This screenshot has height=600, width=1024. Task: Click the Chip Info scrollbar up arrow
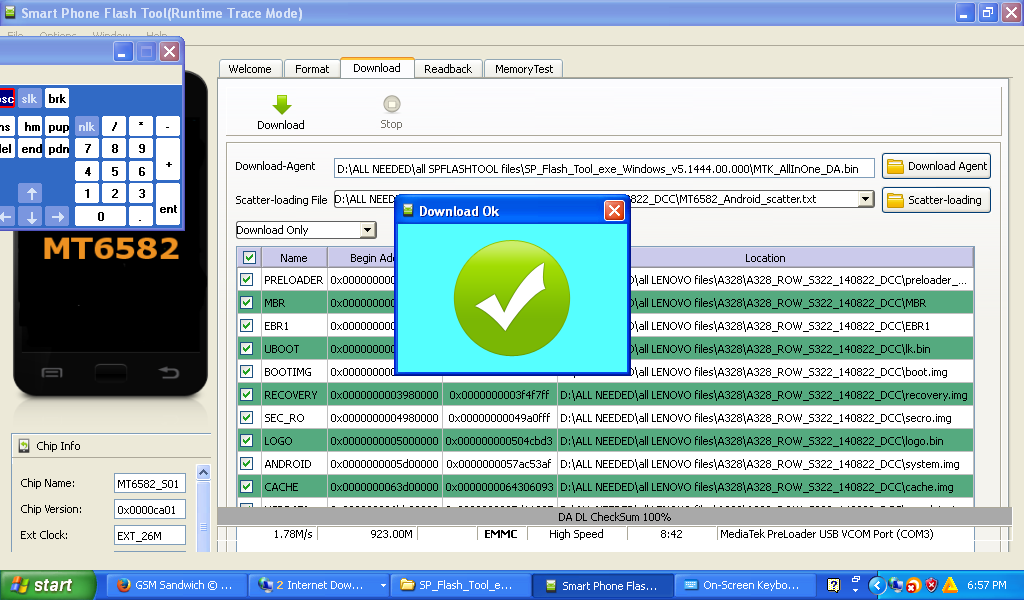coord(203,471)
